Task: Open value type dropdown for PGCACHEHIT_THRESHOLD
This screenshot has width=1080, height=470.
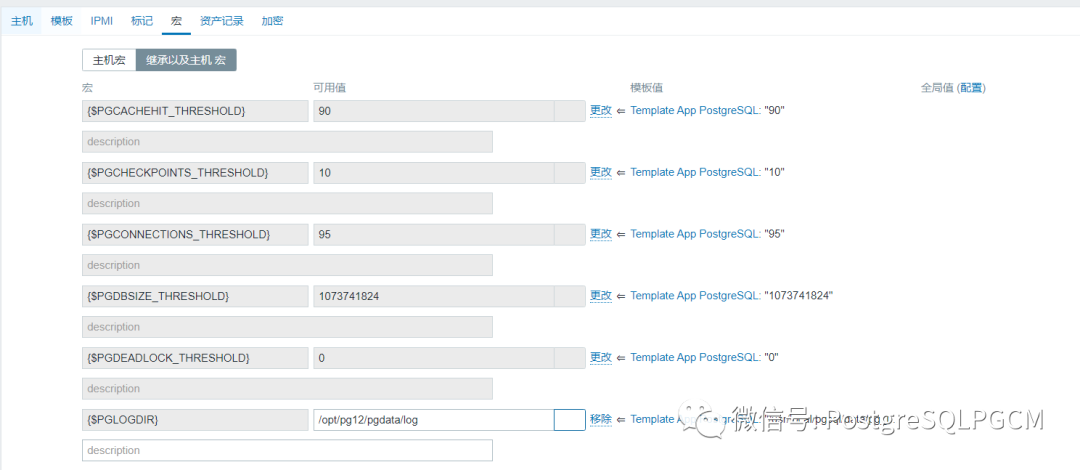Action: click(x=570, y=111)
